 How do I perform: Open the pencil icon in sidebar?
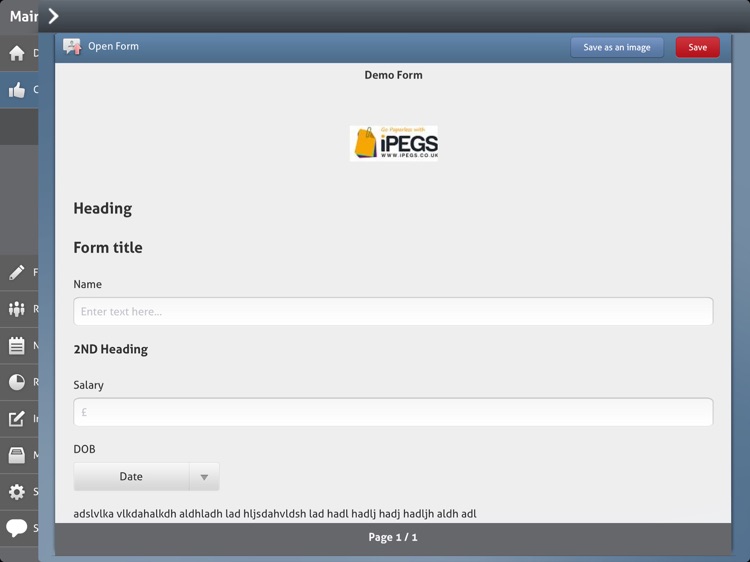17,272
